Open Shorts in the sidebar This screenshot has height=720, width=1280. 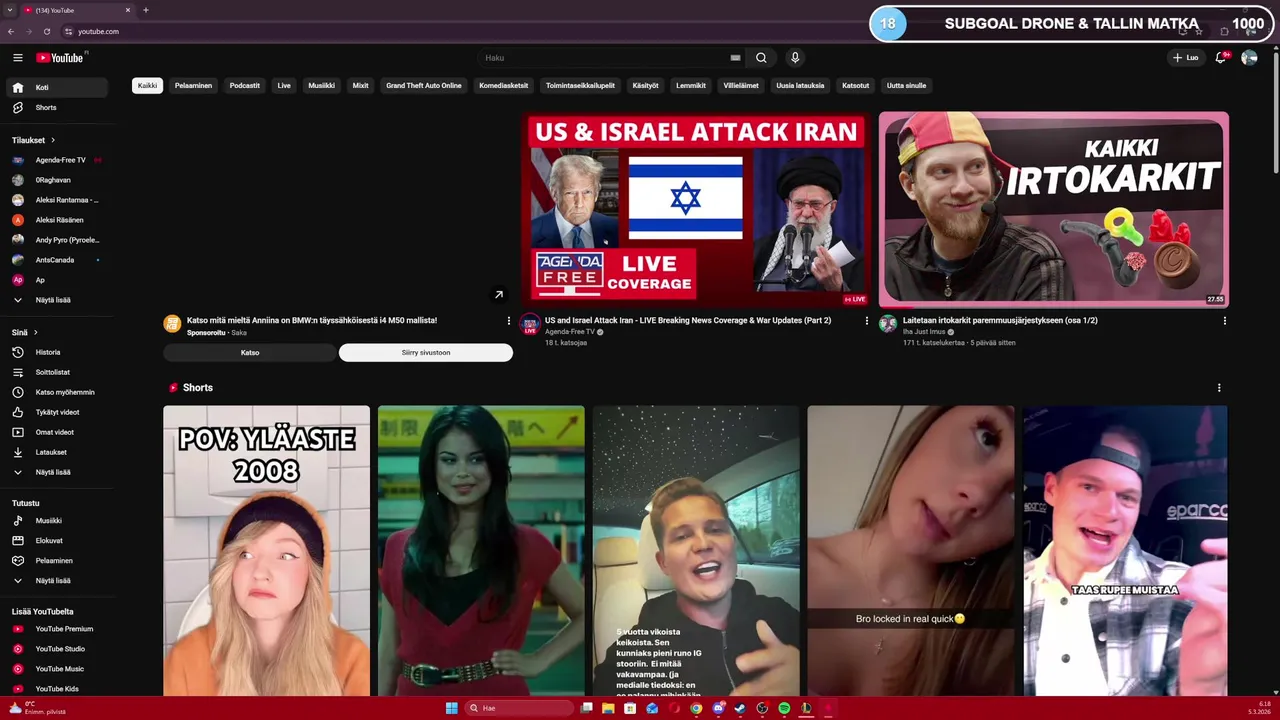click(x=55, y=108)
